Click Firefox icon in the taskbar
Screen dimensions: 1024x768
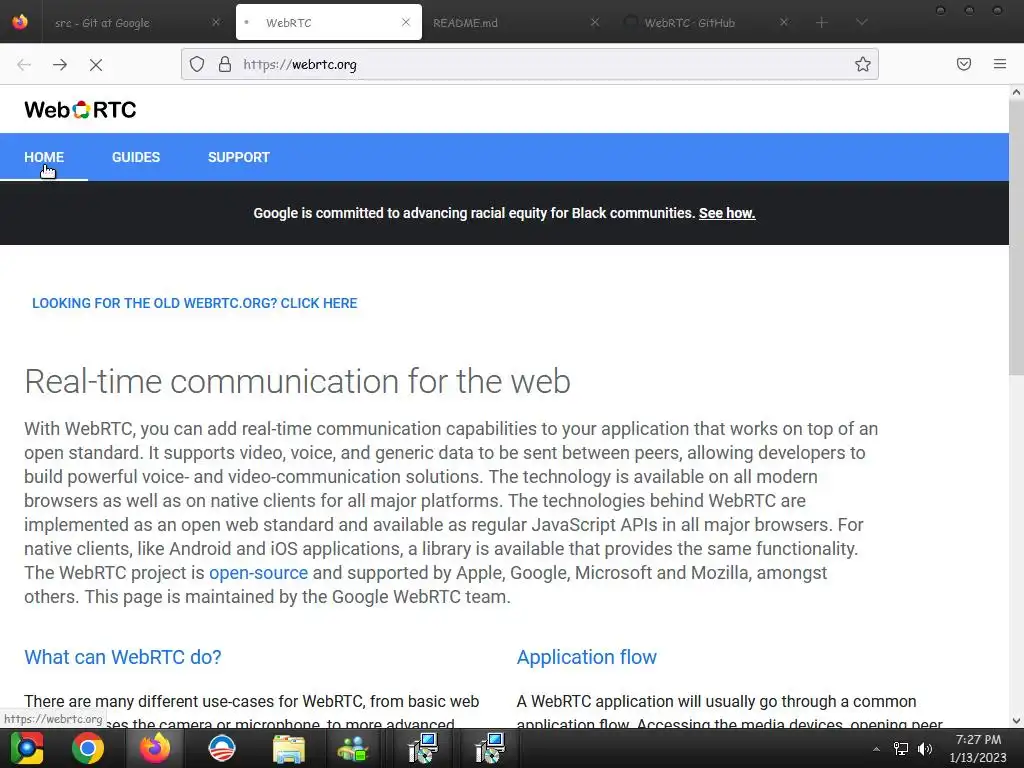click(155, 748)
